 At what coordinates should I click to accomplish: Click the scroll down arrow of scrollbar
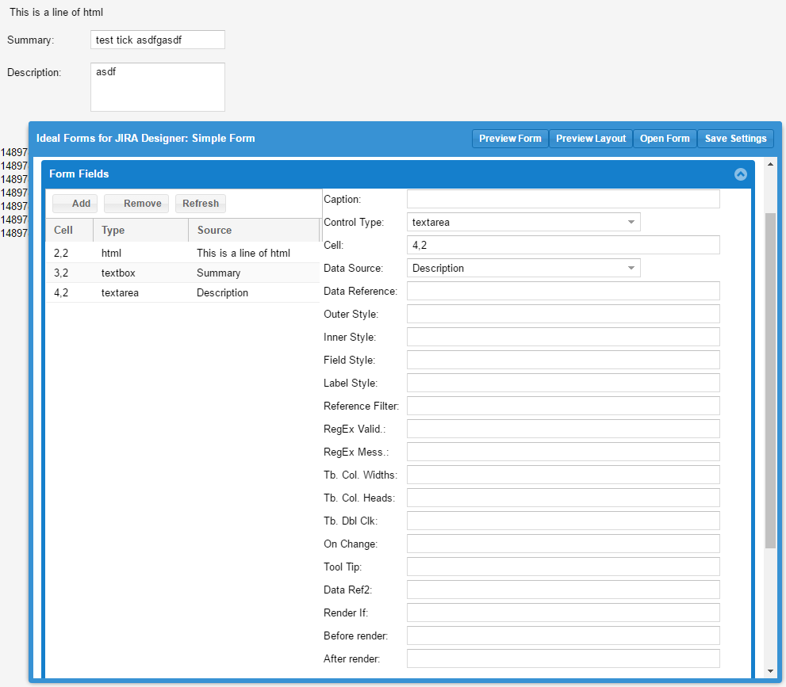(770, 670)
